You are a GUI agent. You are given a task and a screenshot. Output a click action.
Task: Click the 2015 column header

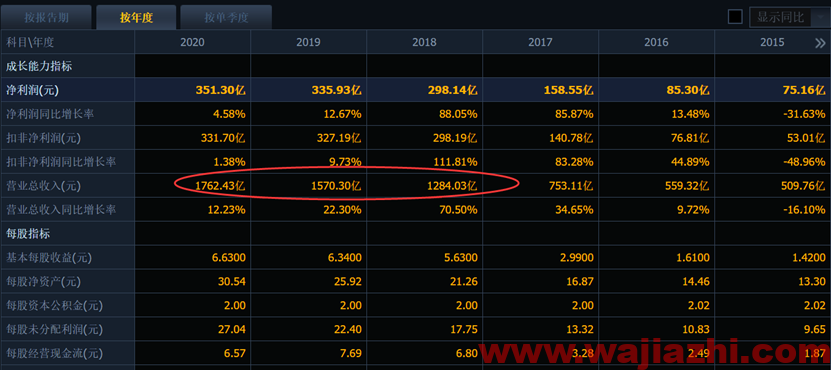pos(772,42)
